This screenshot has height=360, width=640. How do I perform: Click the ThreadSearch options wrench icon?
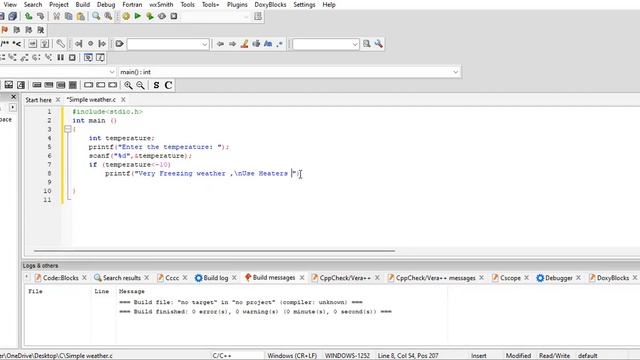point(379,44)
